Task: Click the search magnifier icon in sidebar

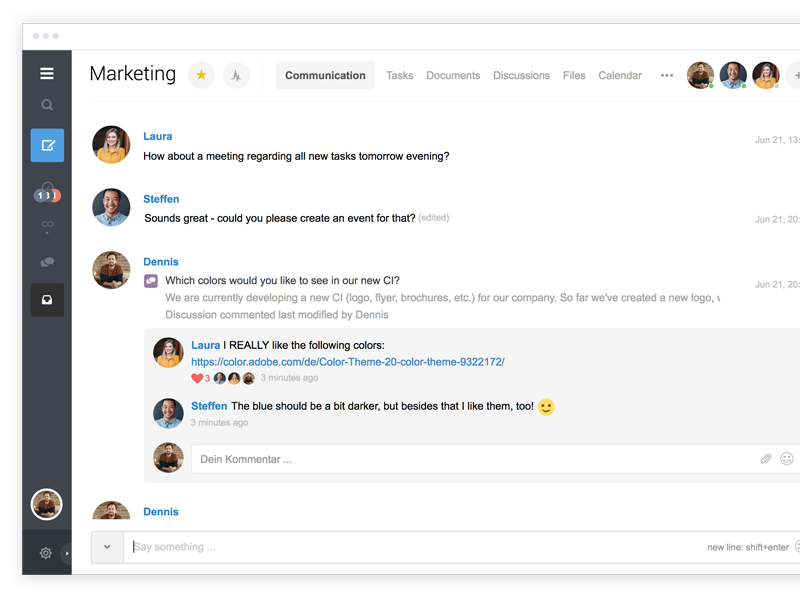Action: click(x=47, y=105)
